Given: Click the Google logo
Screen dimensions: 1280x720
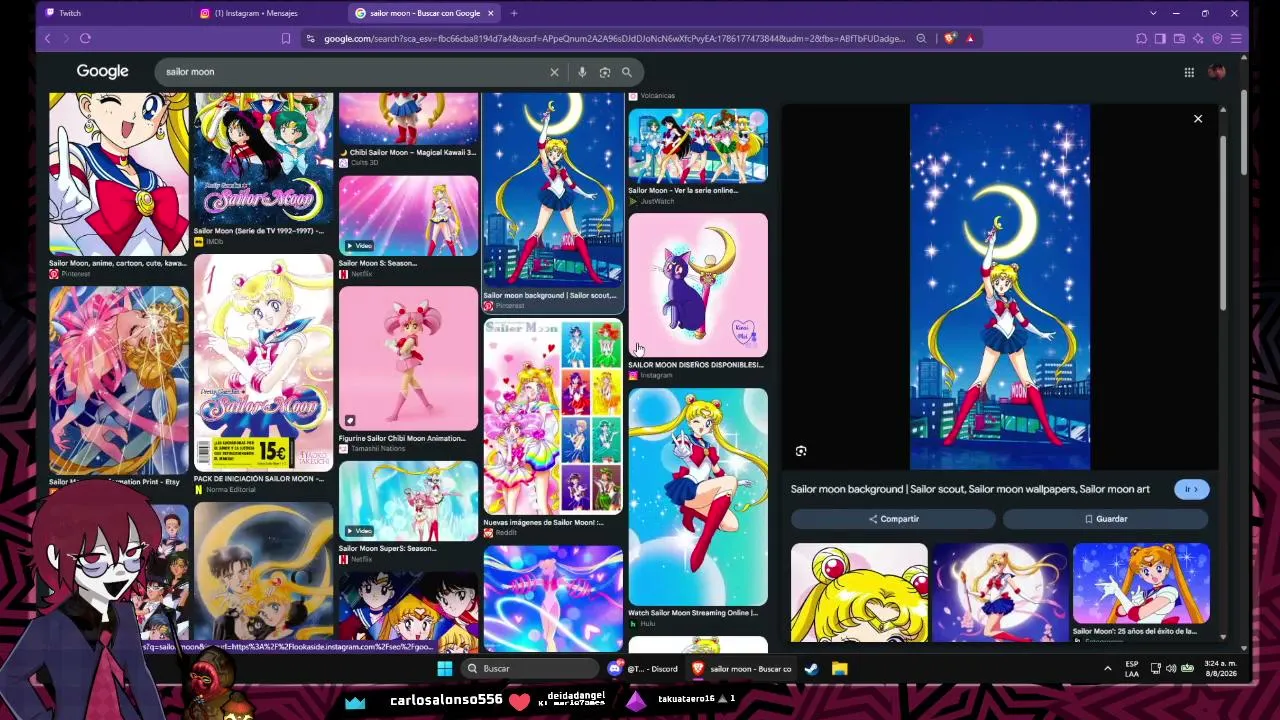Looking at the screenshot, I should 103,72.
